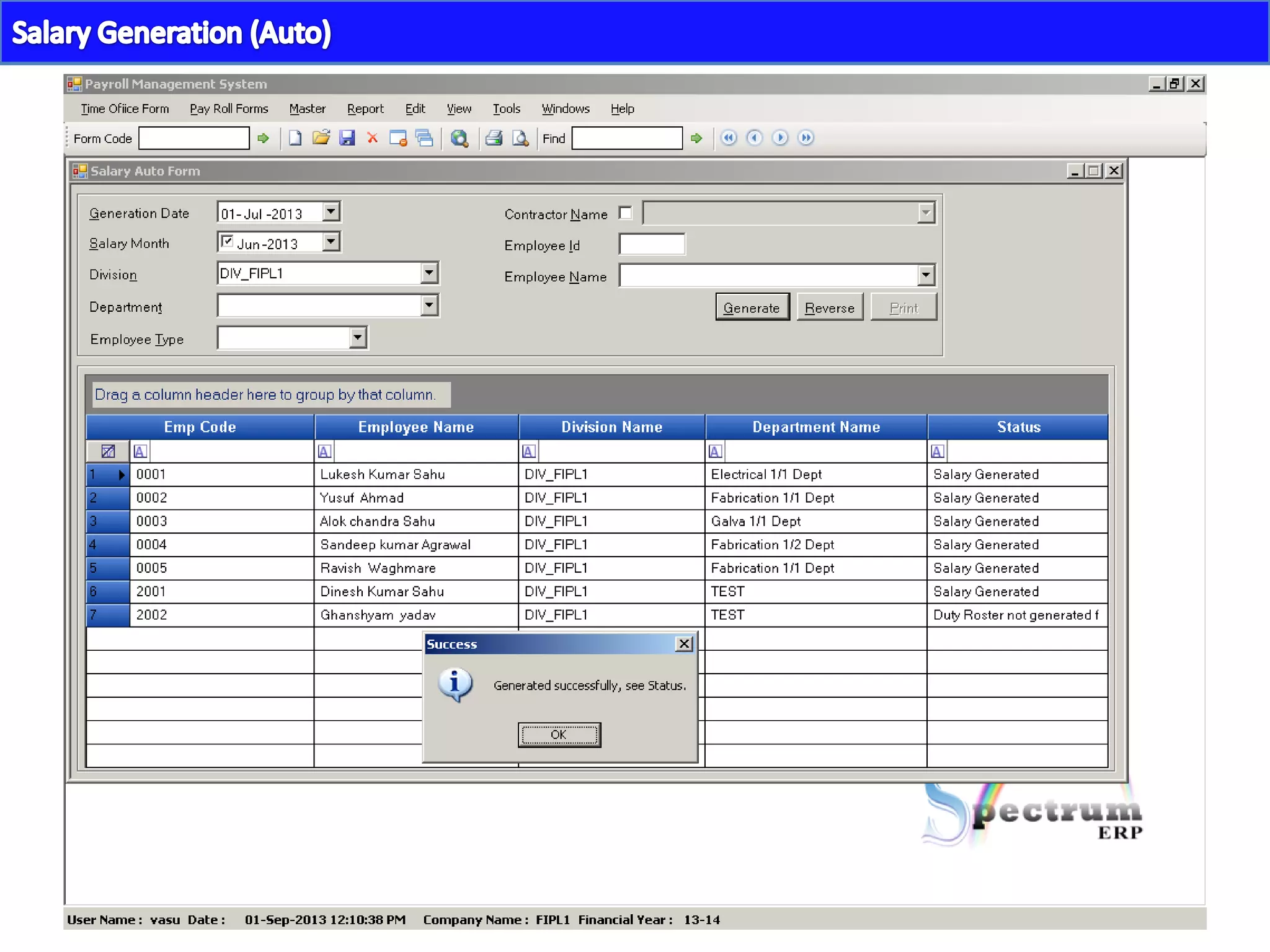Click the New document toolbar icon
Image resolution: width=1270 pixels, height=952 pixels.
click(295, 138)
